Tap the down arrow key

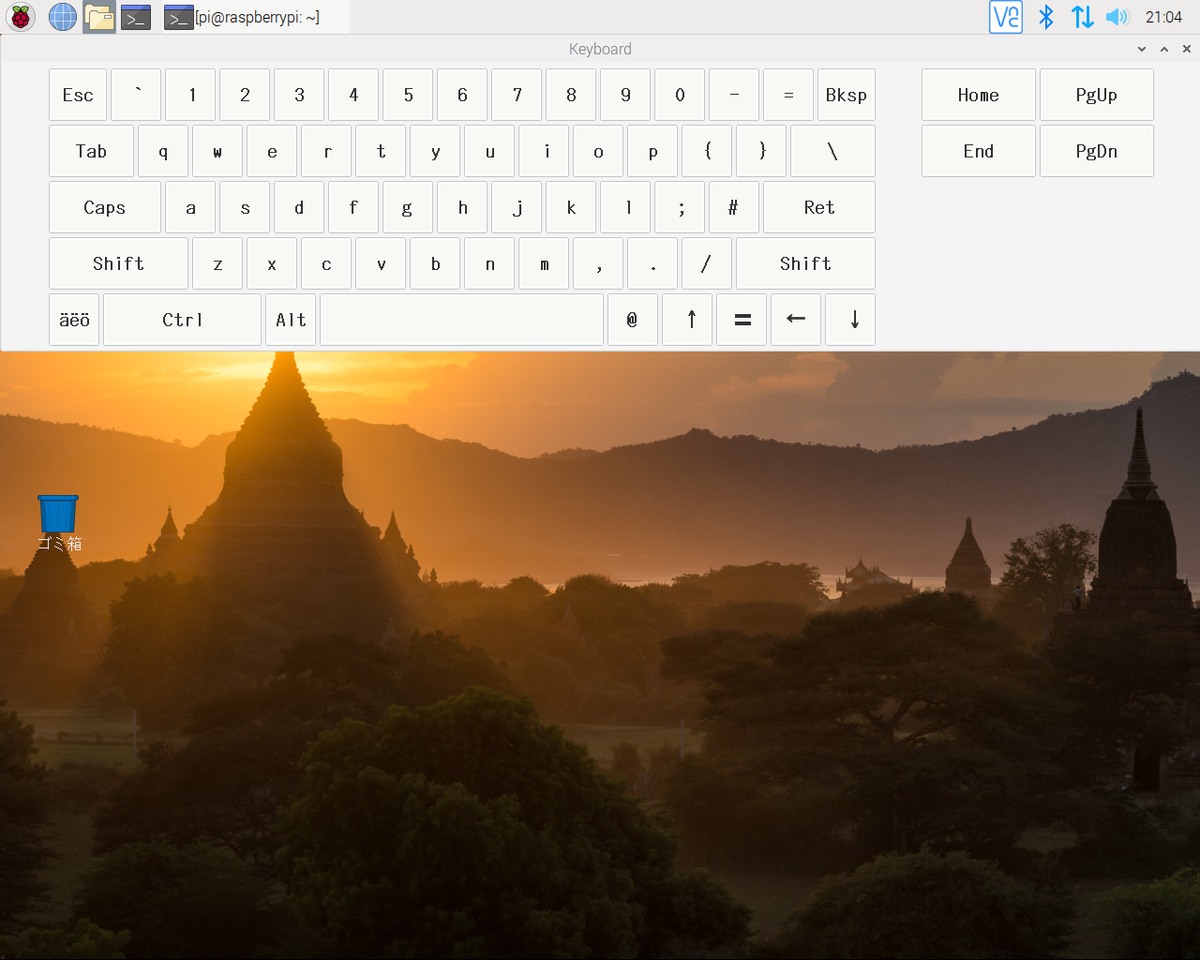[x=850, y=320]
